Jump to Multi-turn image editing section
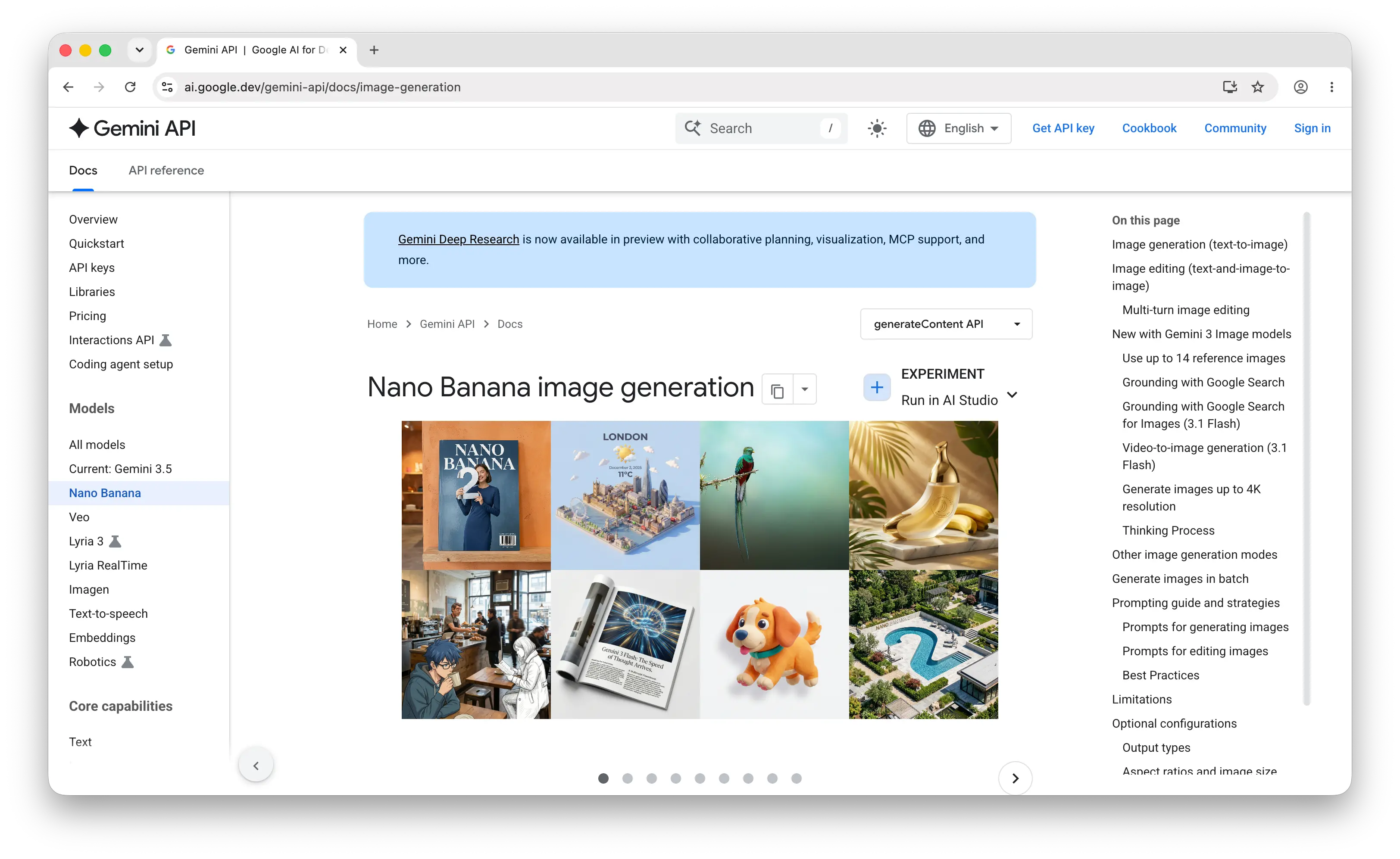 click(x=1186, y=310)
